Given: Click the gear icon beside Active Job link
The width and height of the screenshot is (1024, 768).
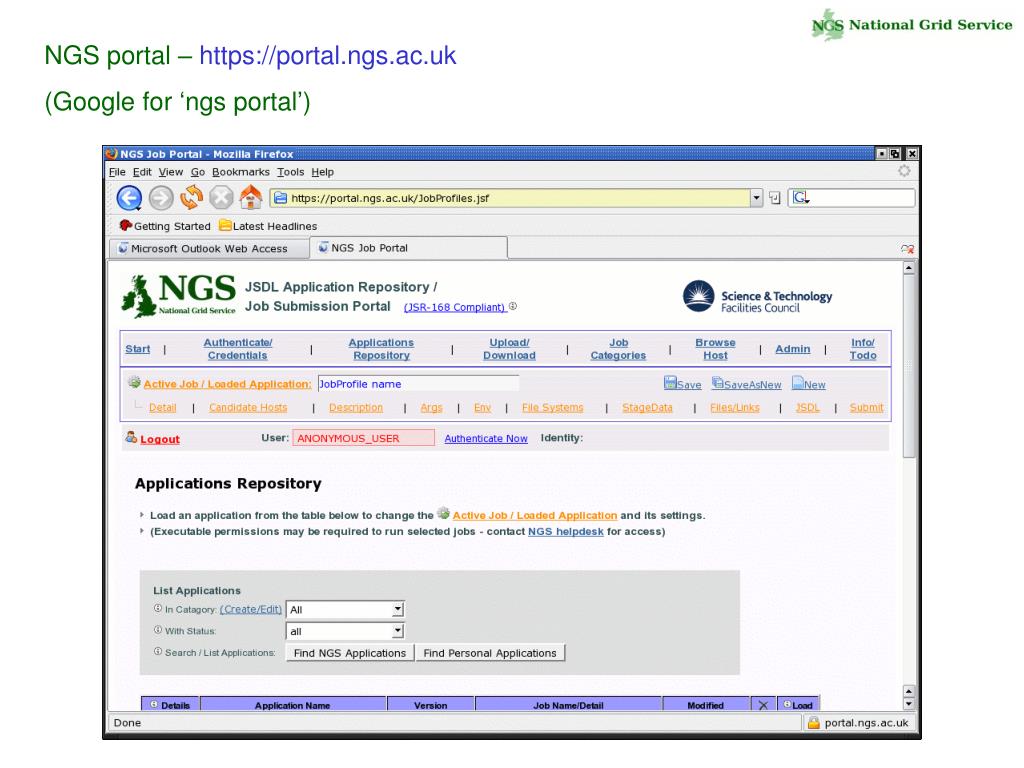Looking at the screenshot, I should coord(135,382).
